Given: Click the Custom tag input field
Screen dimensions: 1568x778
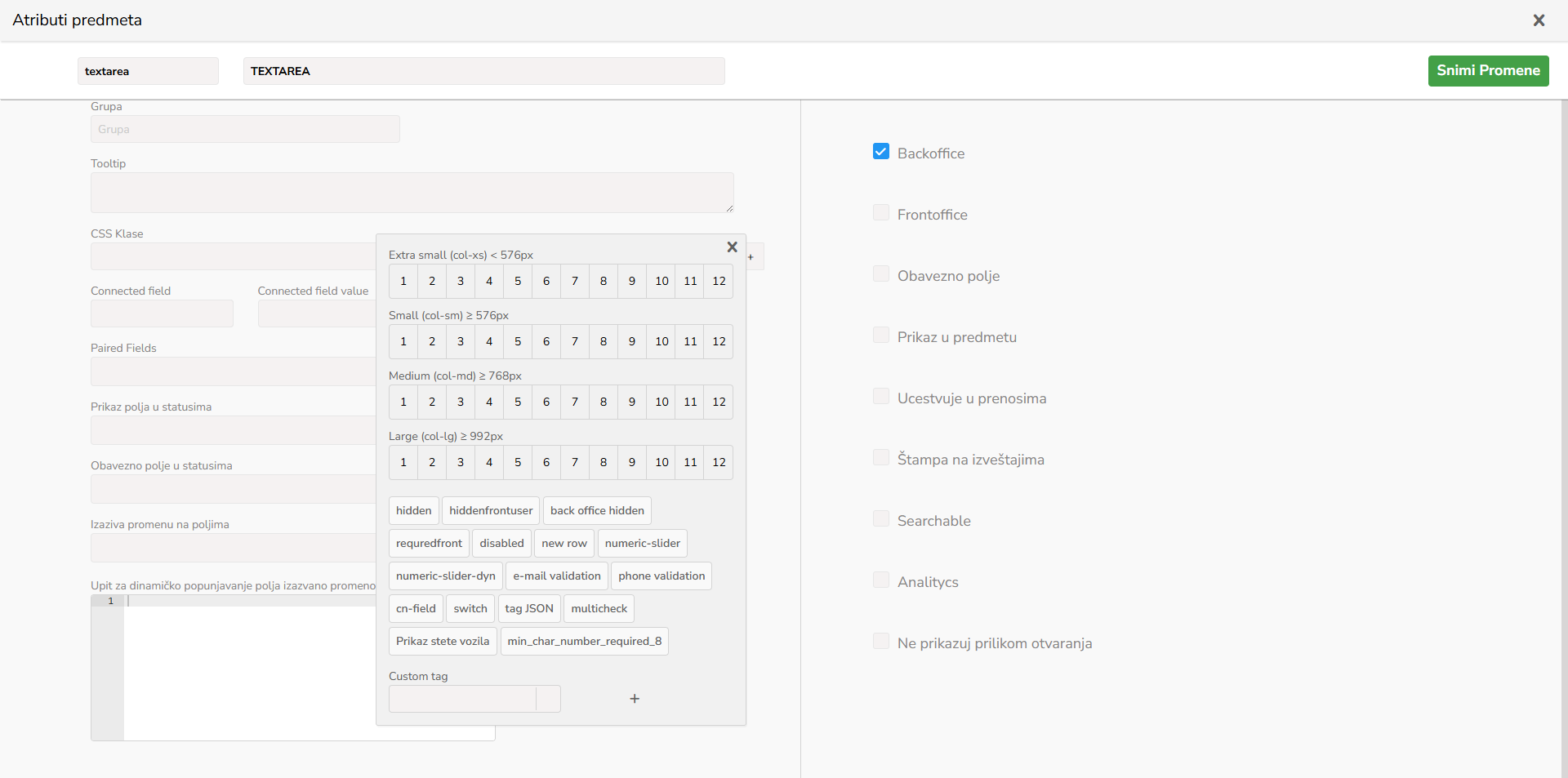Looking at the screenshot, I should tap(462, 699).
